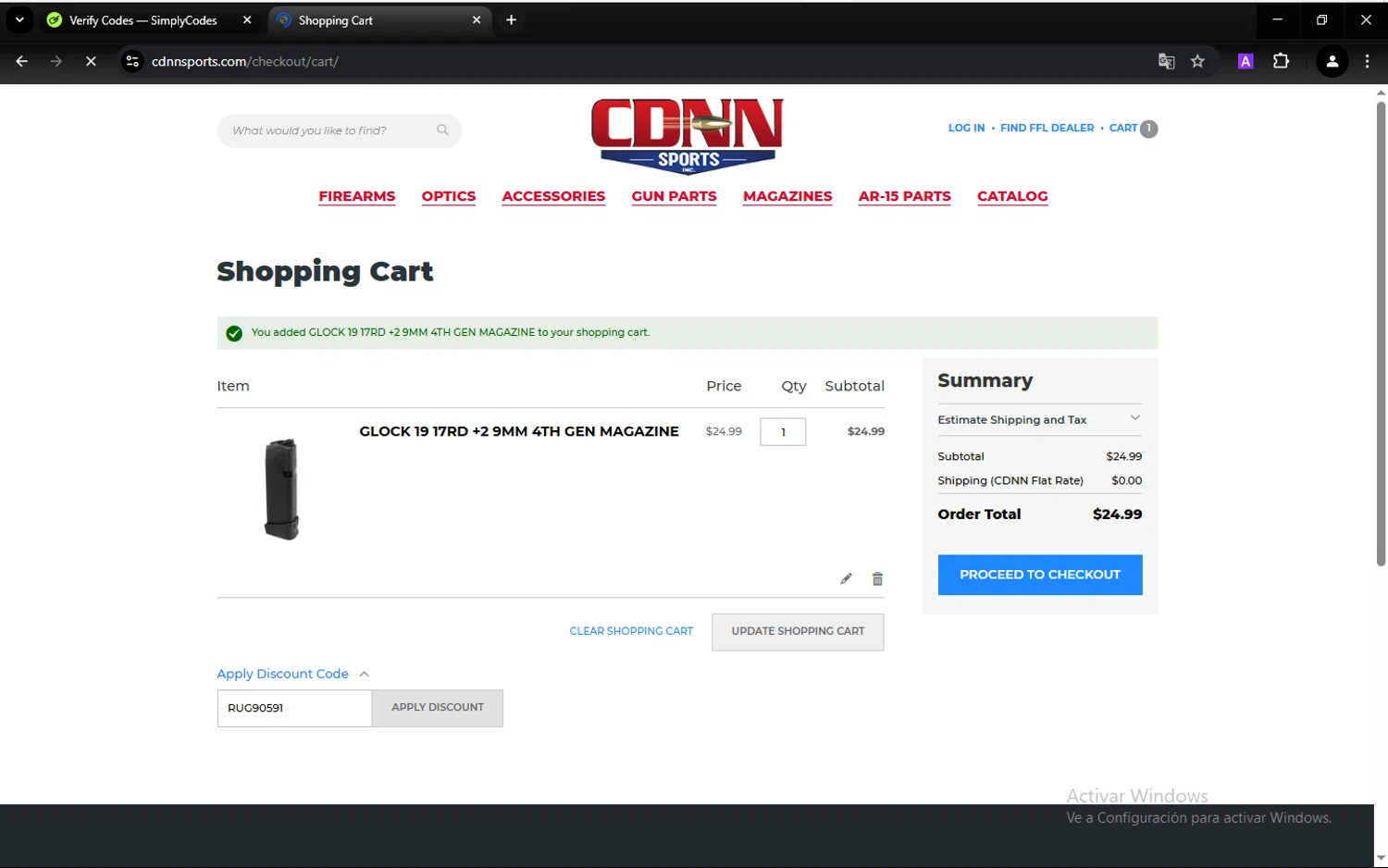This screenshot has width=1388, height=868.
Task: Focus the quantity input field
Action: (783, 432)
